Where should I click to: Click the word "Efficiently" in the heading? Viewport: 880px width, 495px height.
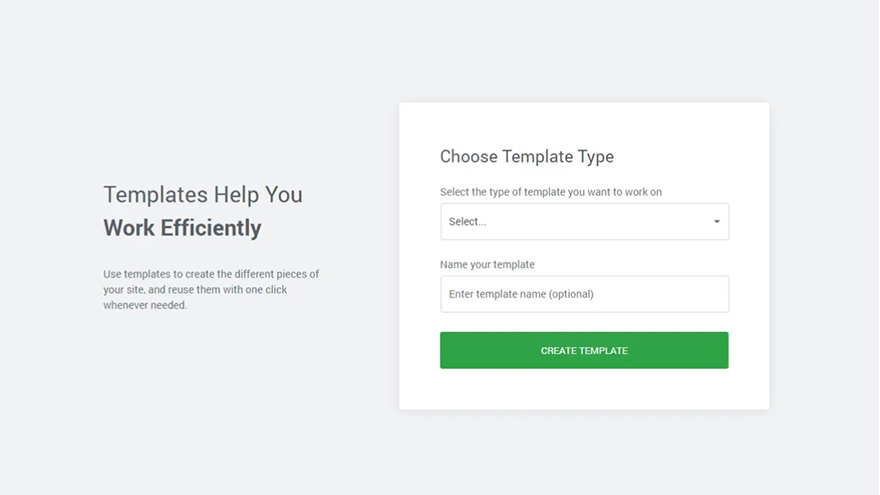(x=210, y=228)
